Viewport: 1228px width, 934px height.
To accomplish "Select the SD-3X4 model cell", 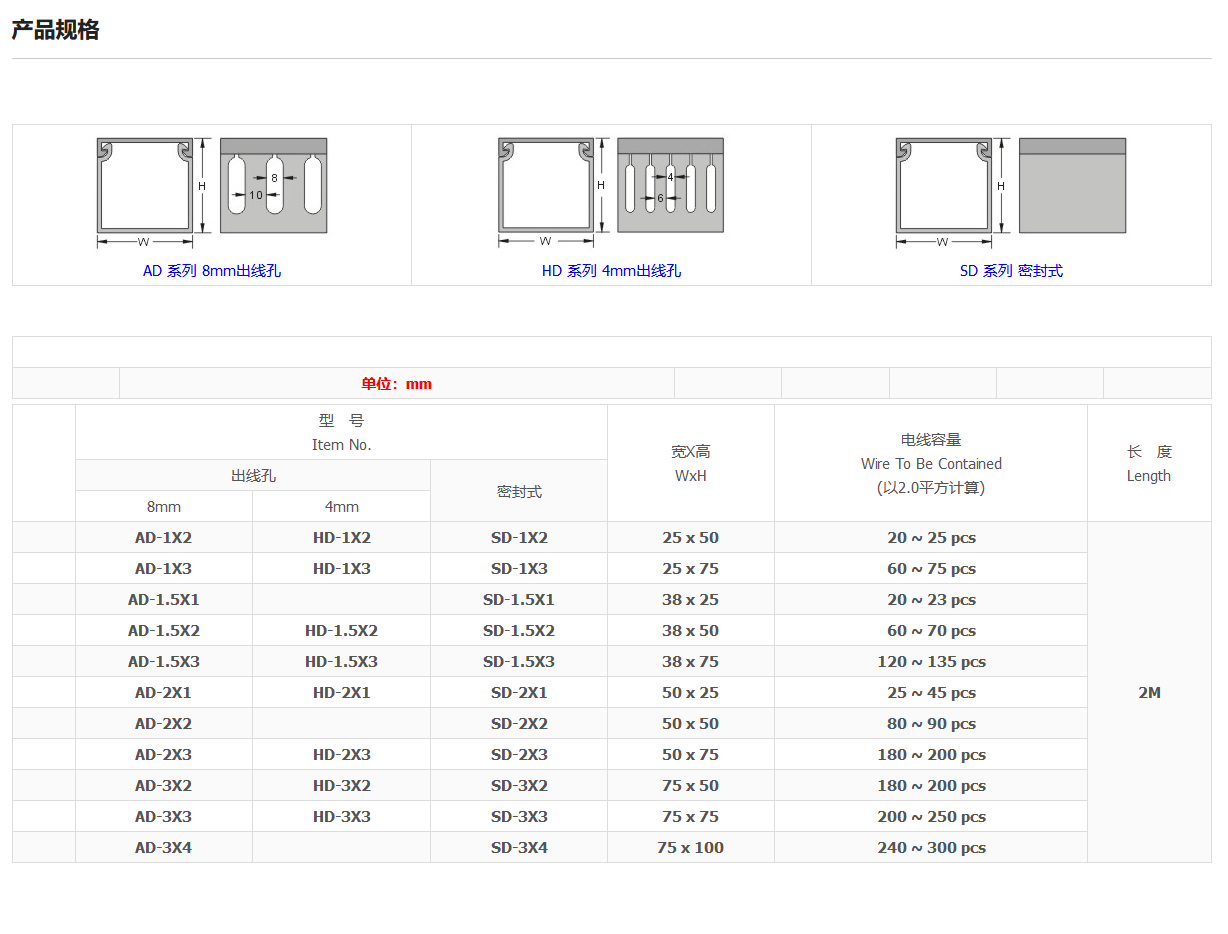I will click(519, 848).
